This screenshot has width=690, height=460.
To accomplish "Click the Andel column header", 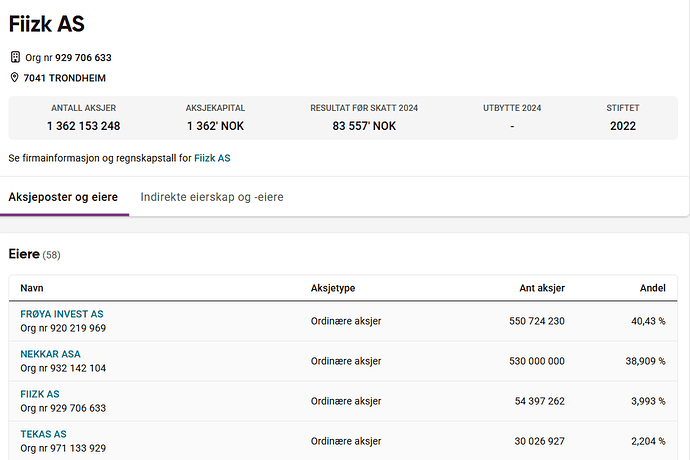I will 653,288.
